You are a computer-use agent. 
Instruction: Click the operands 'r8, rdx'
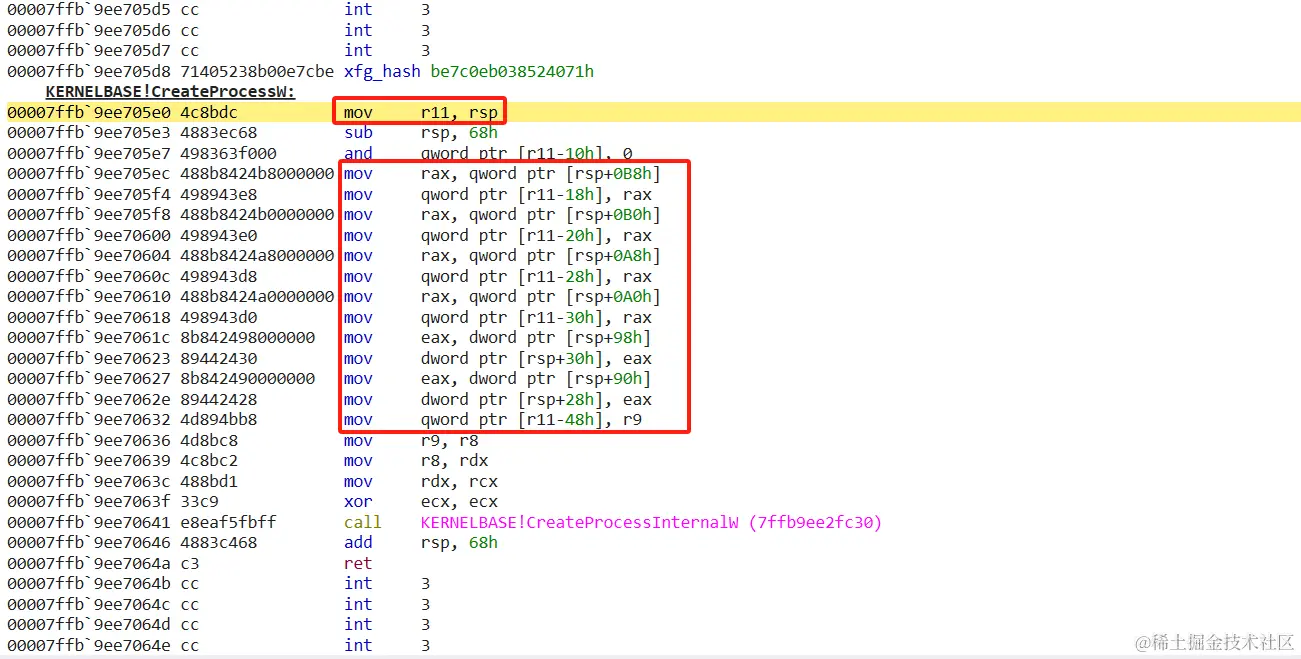click(x=454, y=461)
